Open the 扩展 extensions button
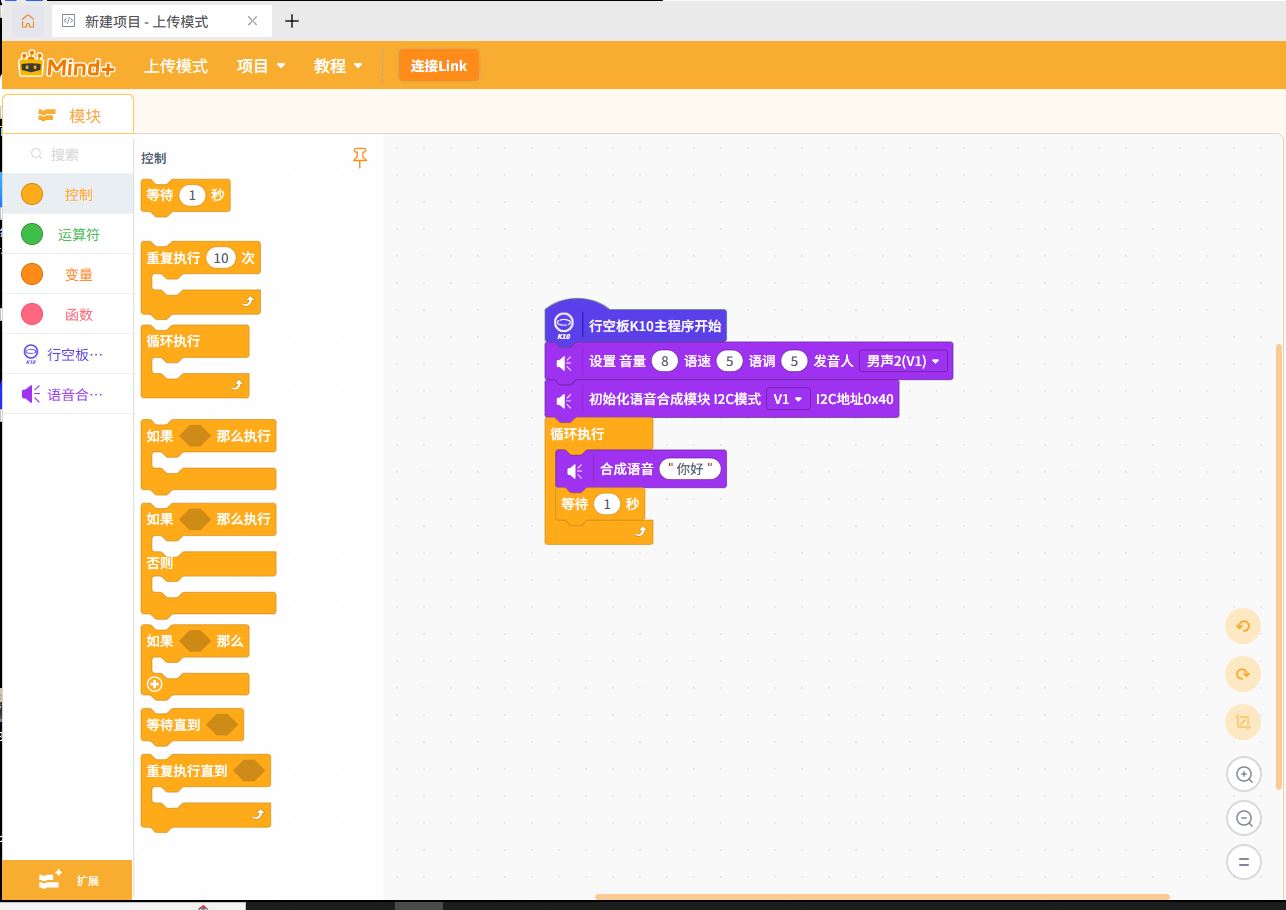This screenshot has width=1286, height=910. point(66,880)
